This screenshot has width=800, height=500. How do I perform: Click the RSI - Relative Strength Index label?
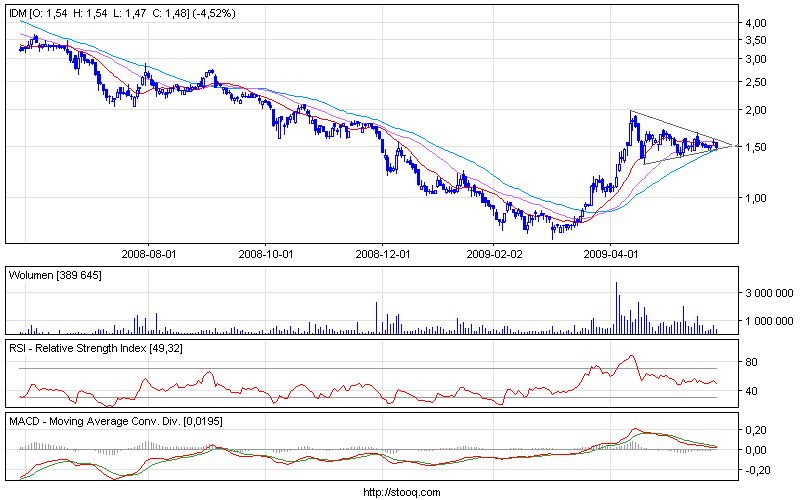click(x=96, y=348)
